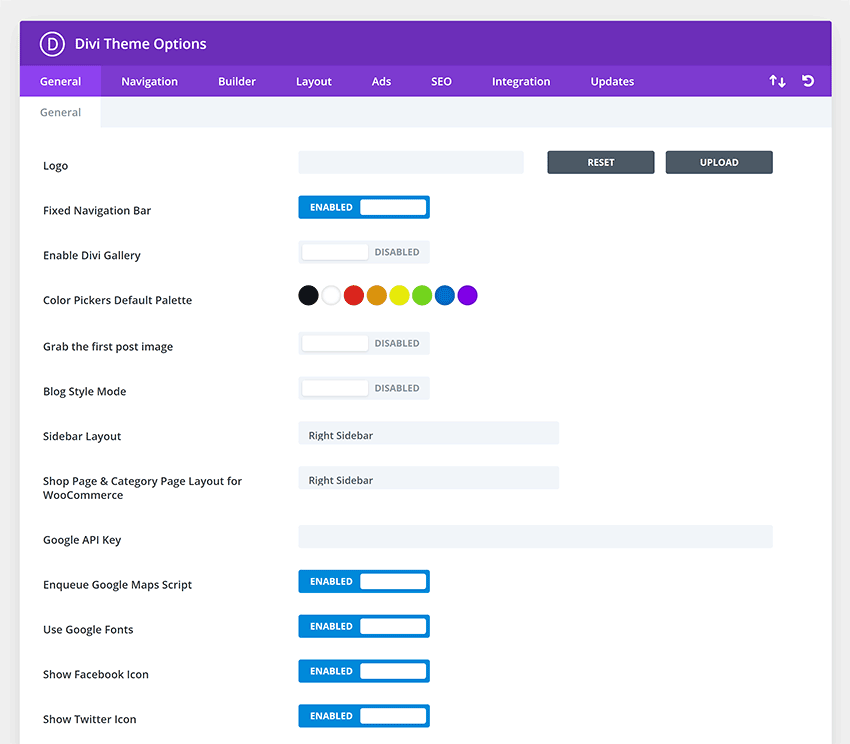Pick the blue palette swatch

tap(445, 296)
